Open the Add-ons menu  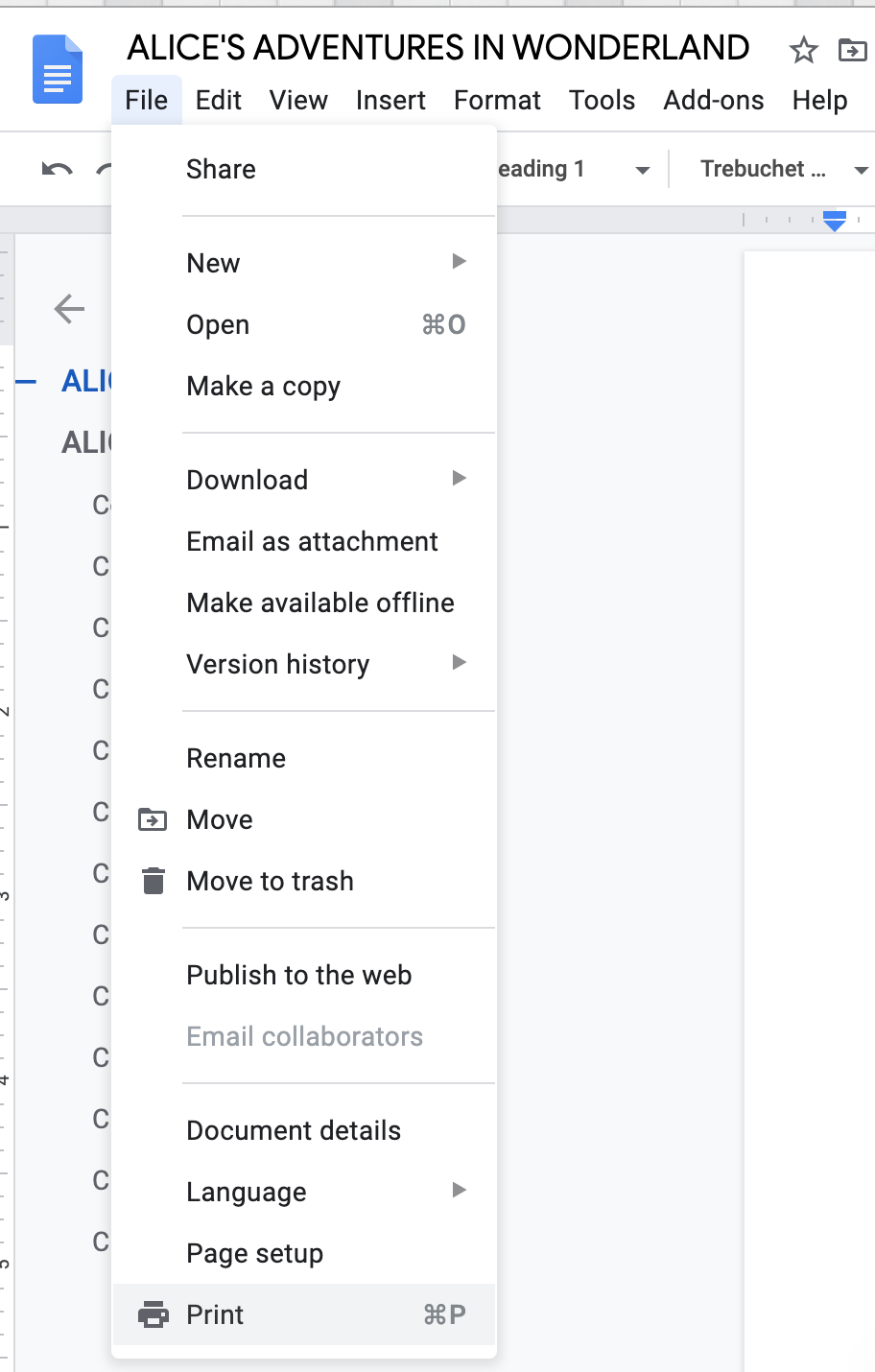pos(713,100)
